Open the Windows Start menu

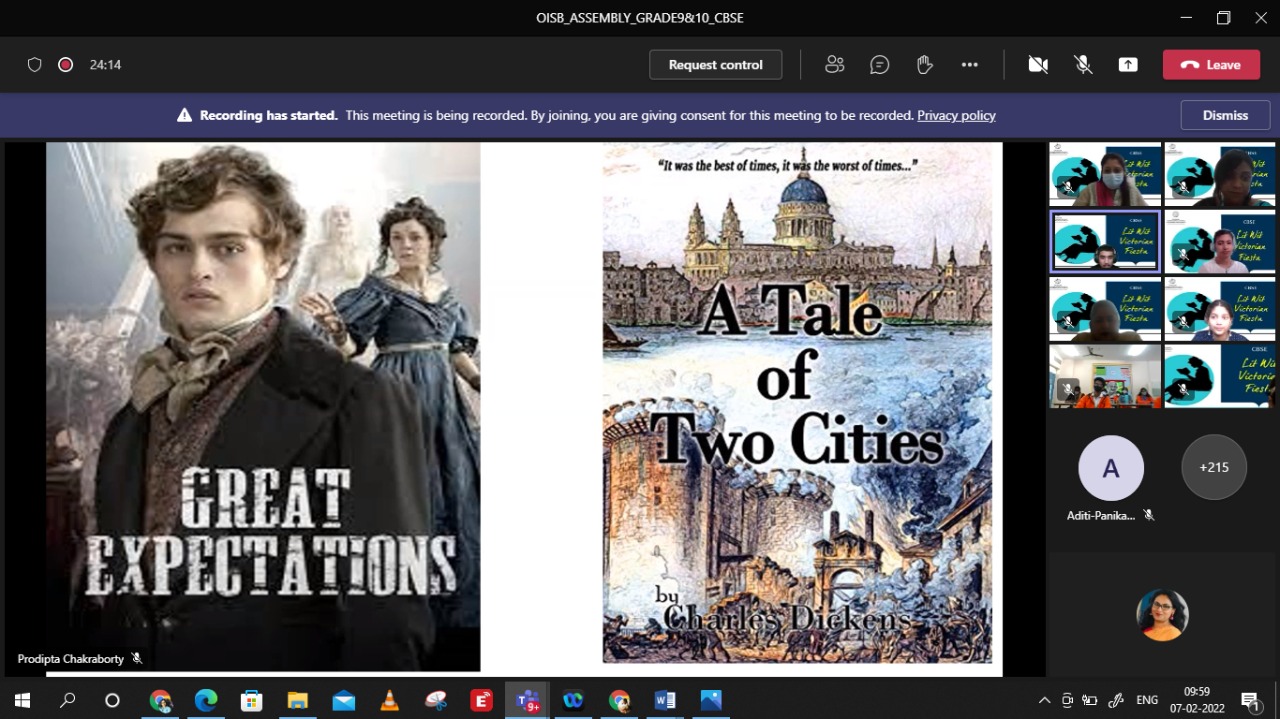coord(22,700)
